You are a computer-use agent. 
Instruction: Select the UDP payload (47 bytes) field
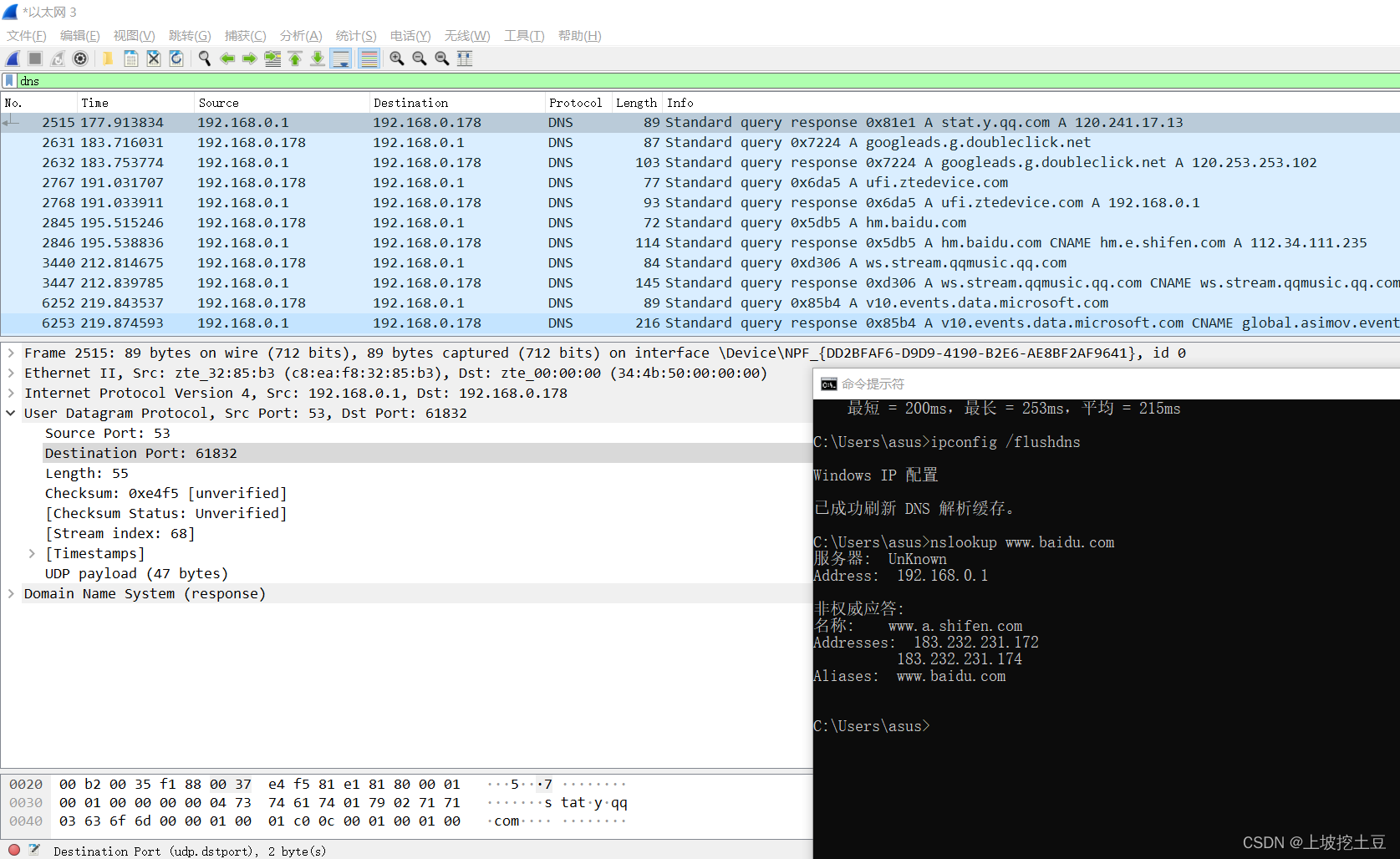pos(136,573)
